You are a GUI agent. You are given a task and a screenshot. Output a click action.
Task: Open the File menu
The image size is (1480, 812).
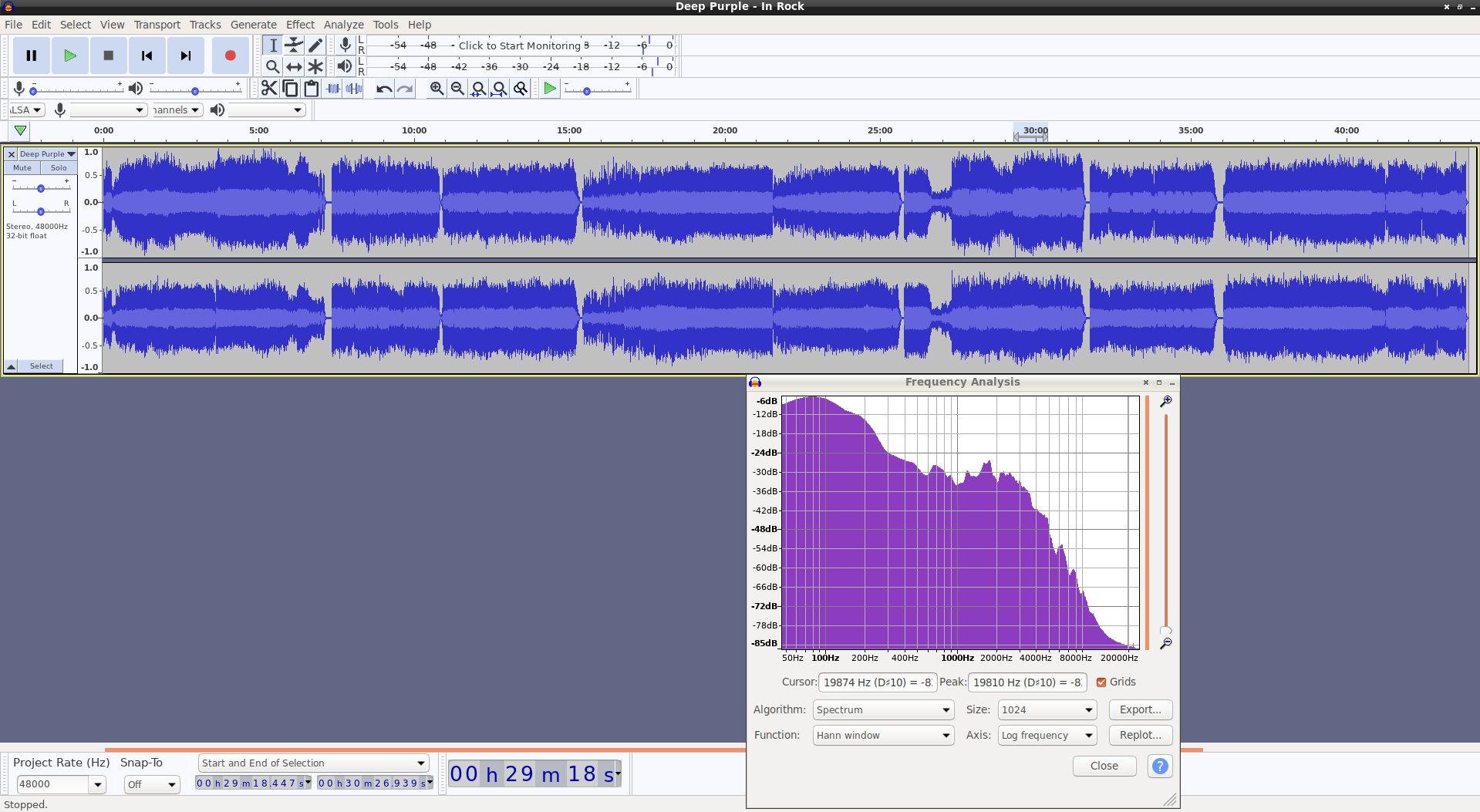(x=13, y=25)
